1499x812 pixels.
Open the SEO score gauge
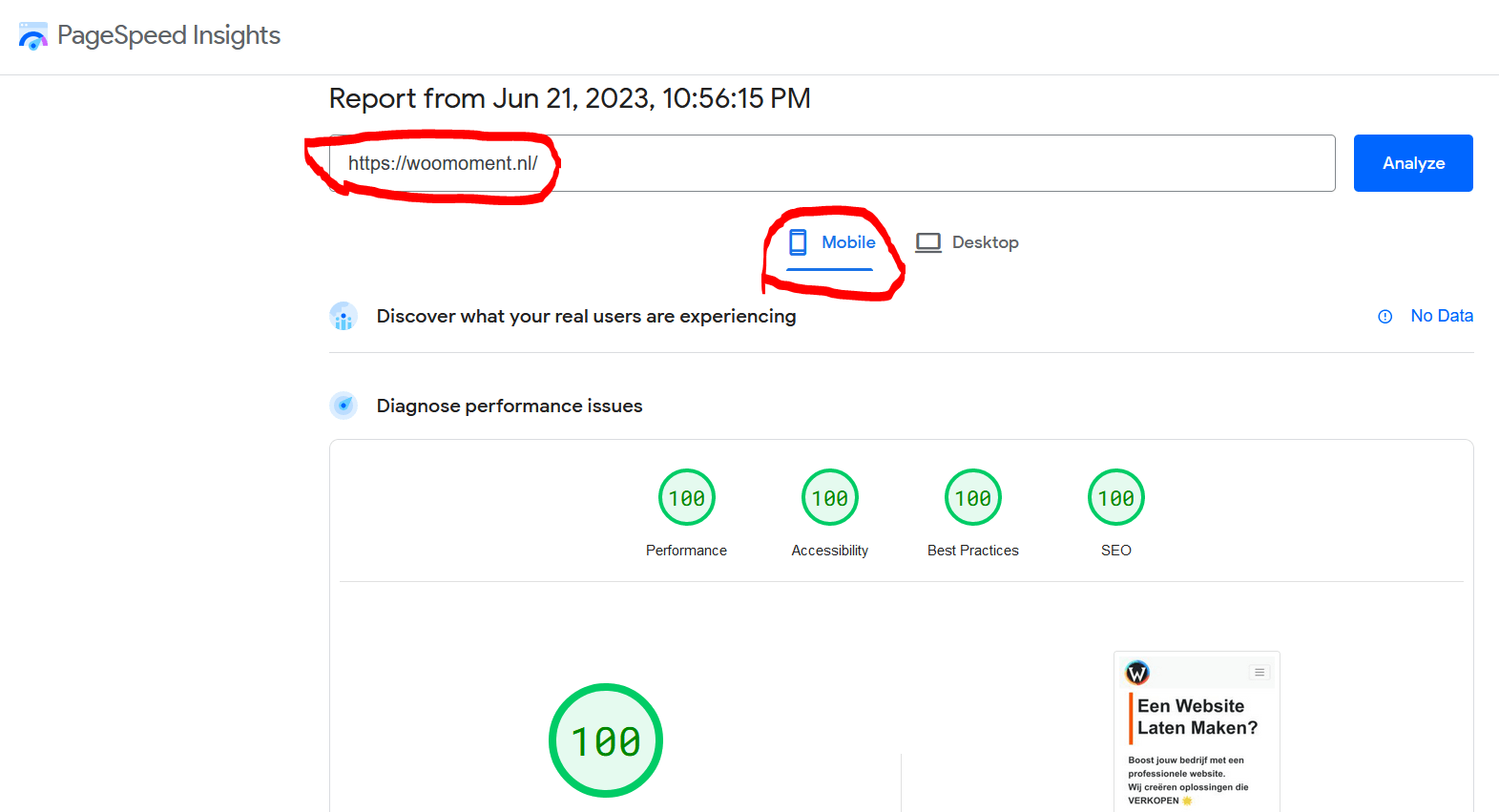(x=1116, y=497)
